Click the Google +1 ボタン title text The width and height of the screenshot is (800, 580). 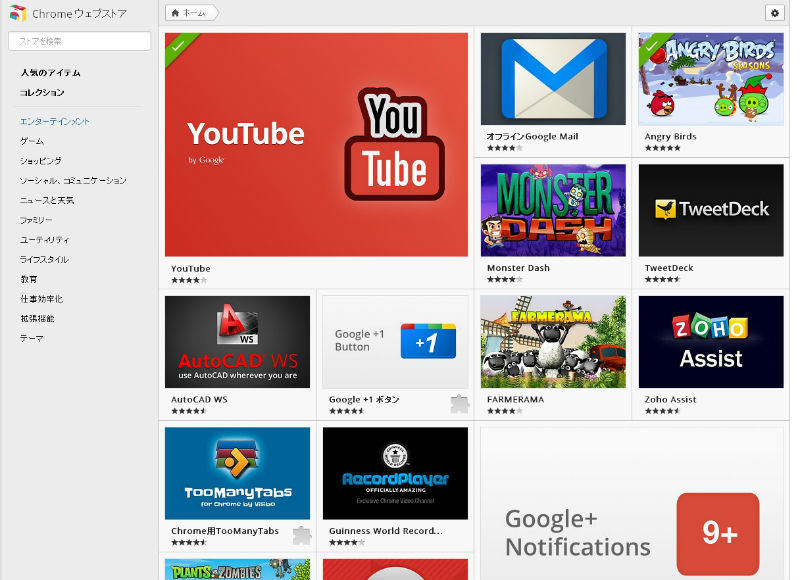[364, 399]
